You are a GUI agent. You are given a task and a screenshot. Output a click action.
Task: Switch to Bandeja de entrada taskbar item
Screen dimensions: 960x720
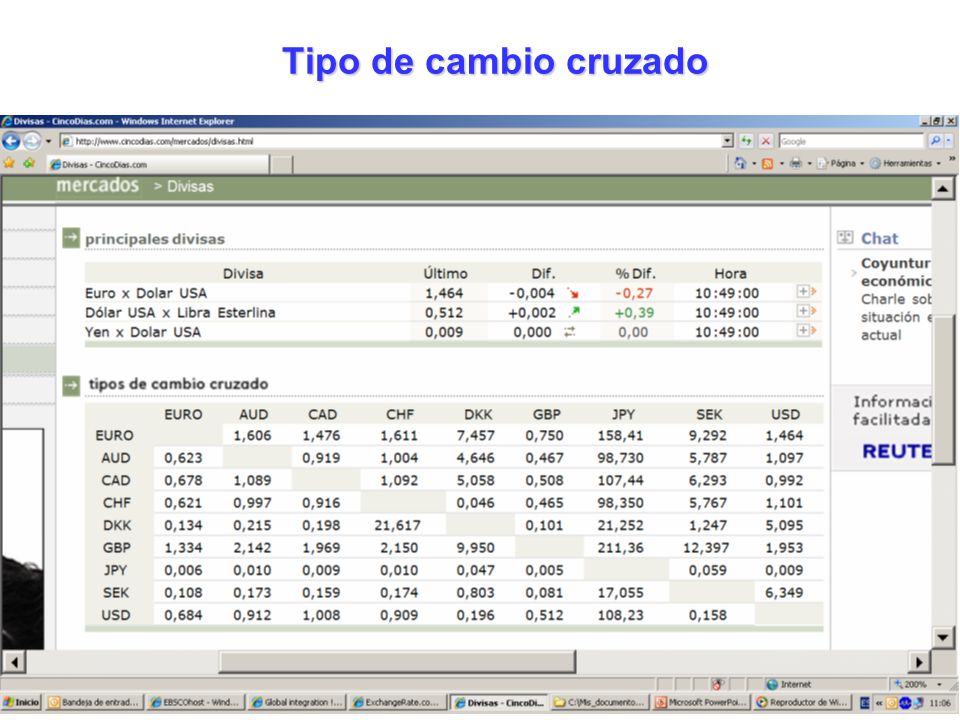click(95, 703)
